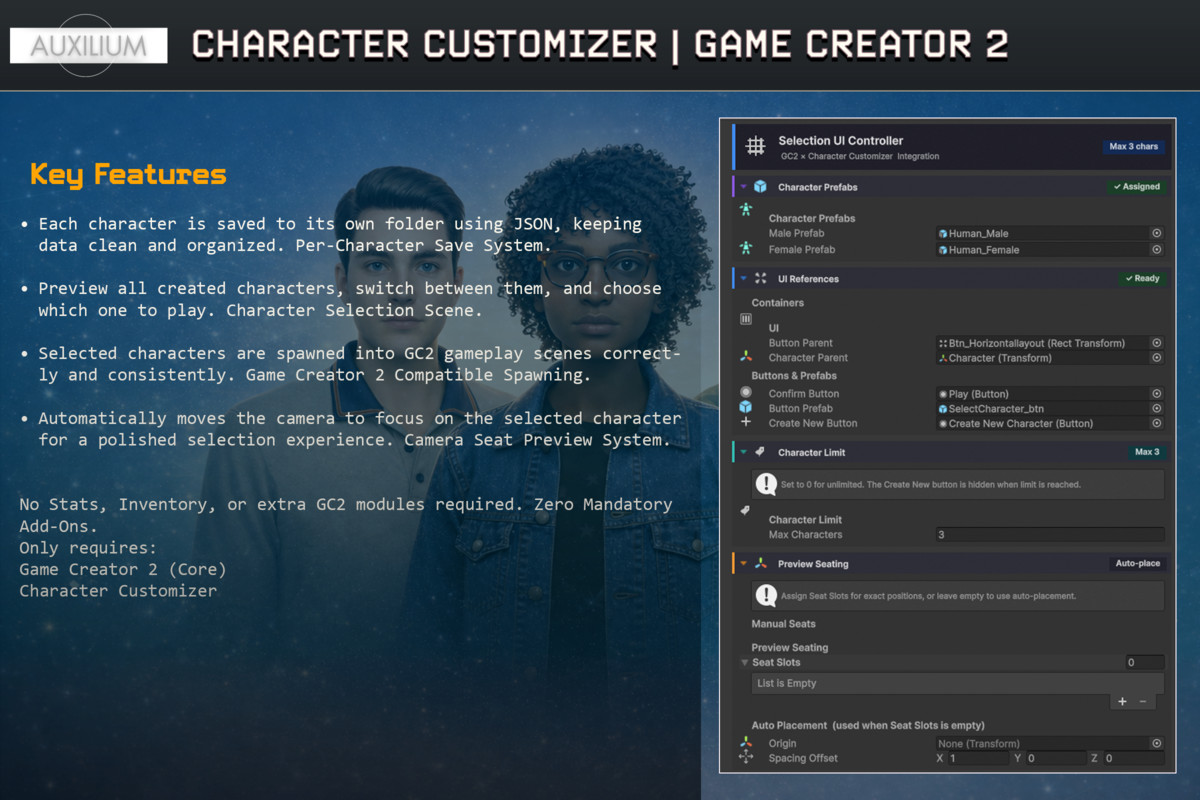Click the plus icon left of Create New Button

(x=745, y=423)
